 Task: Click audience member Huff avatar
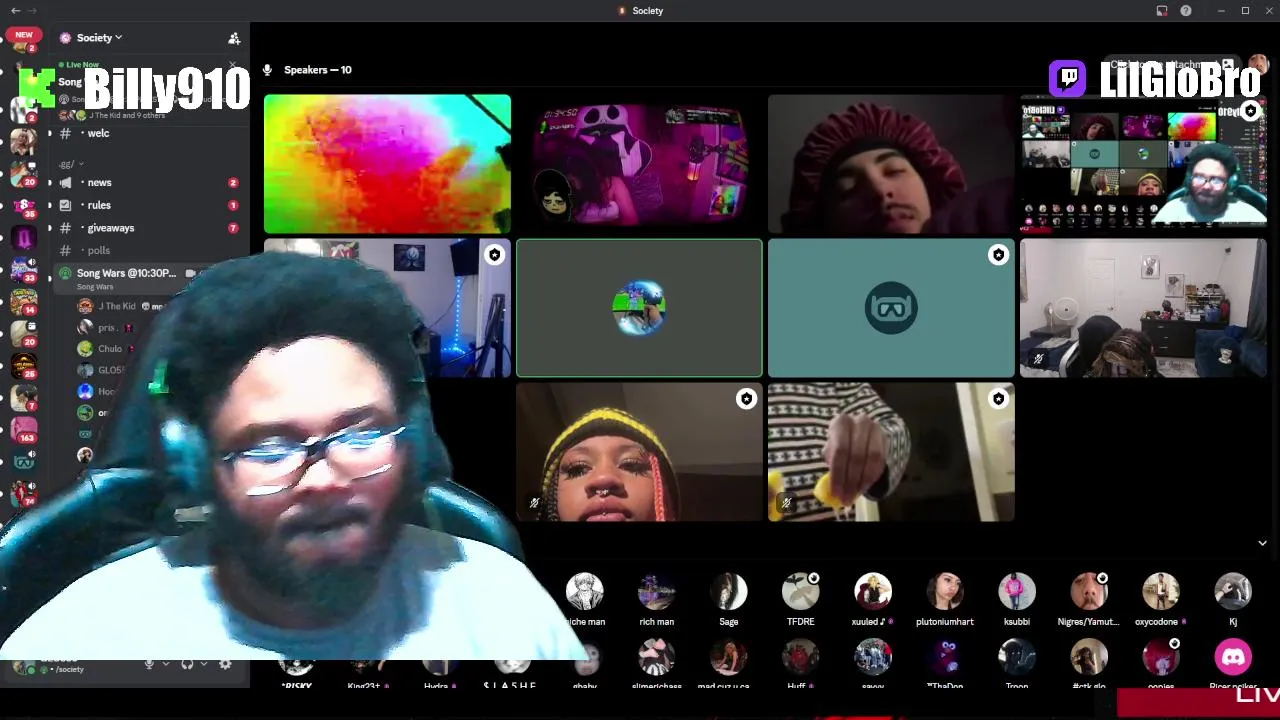coord(801,657)
